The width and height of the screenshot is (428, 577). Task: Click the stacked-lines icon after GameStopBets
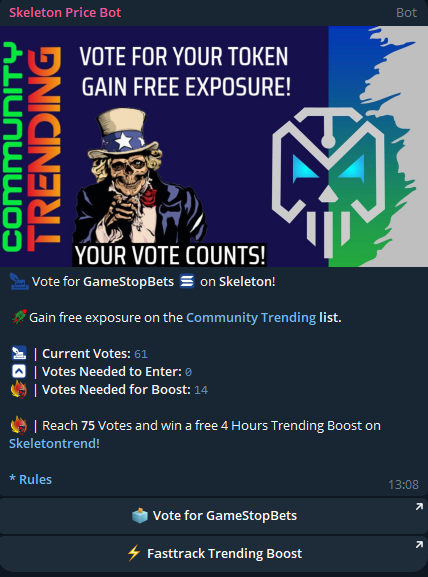pos(187,282)
